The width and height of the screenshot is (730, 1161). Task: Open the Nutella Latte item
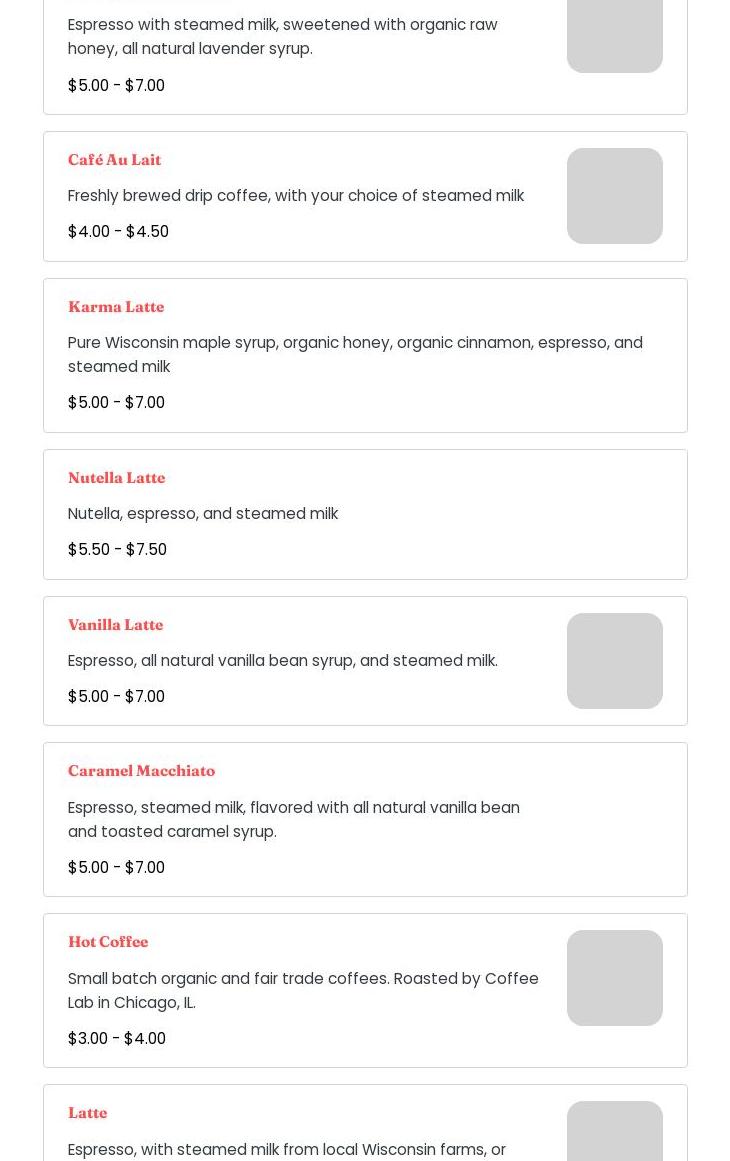(x=116, y=478)
